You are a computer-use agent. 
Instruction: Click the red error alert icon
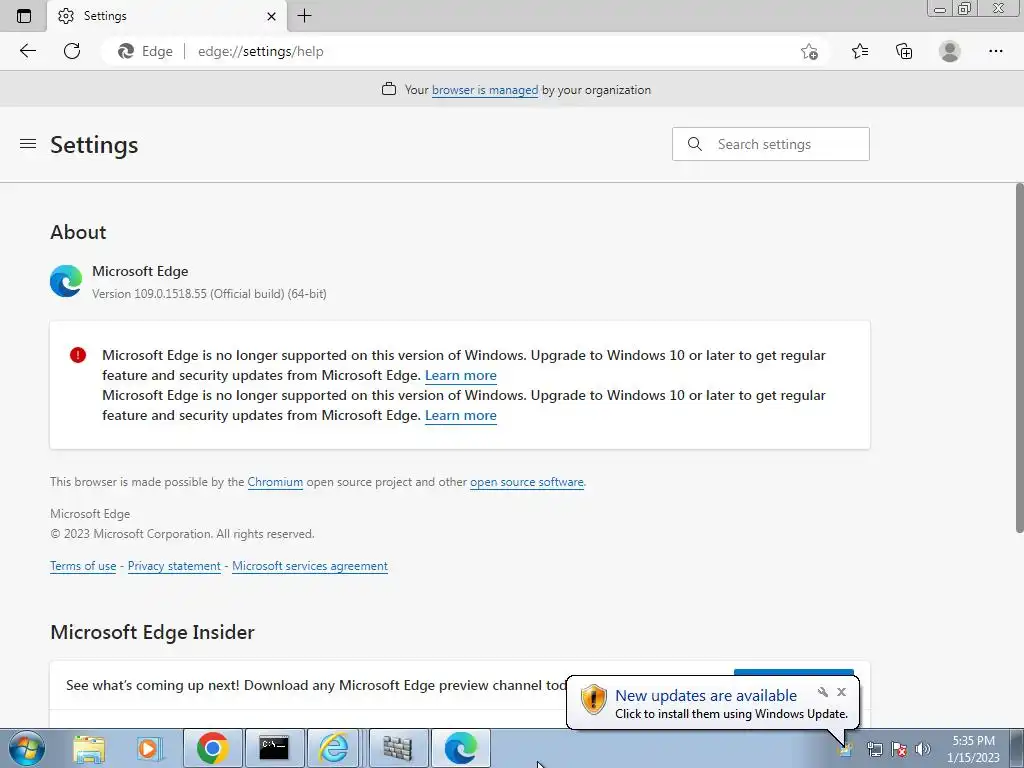78,355
